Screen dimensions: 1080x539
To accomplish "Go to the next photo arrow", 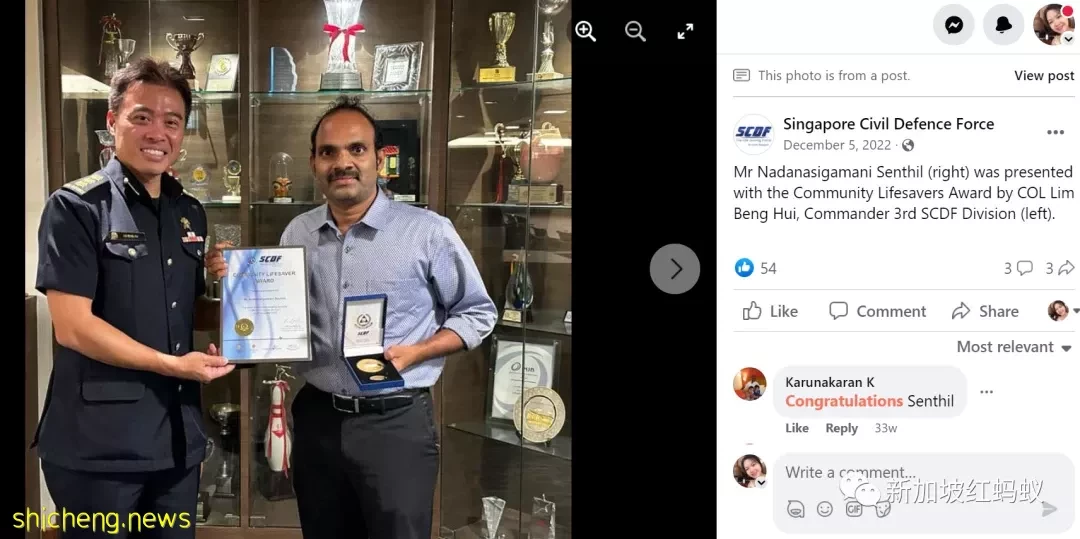I will (x=675, y=268).
